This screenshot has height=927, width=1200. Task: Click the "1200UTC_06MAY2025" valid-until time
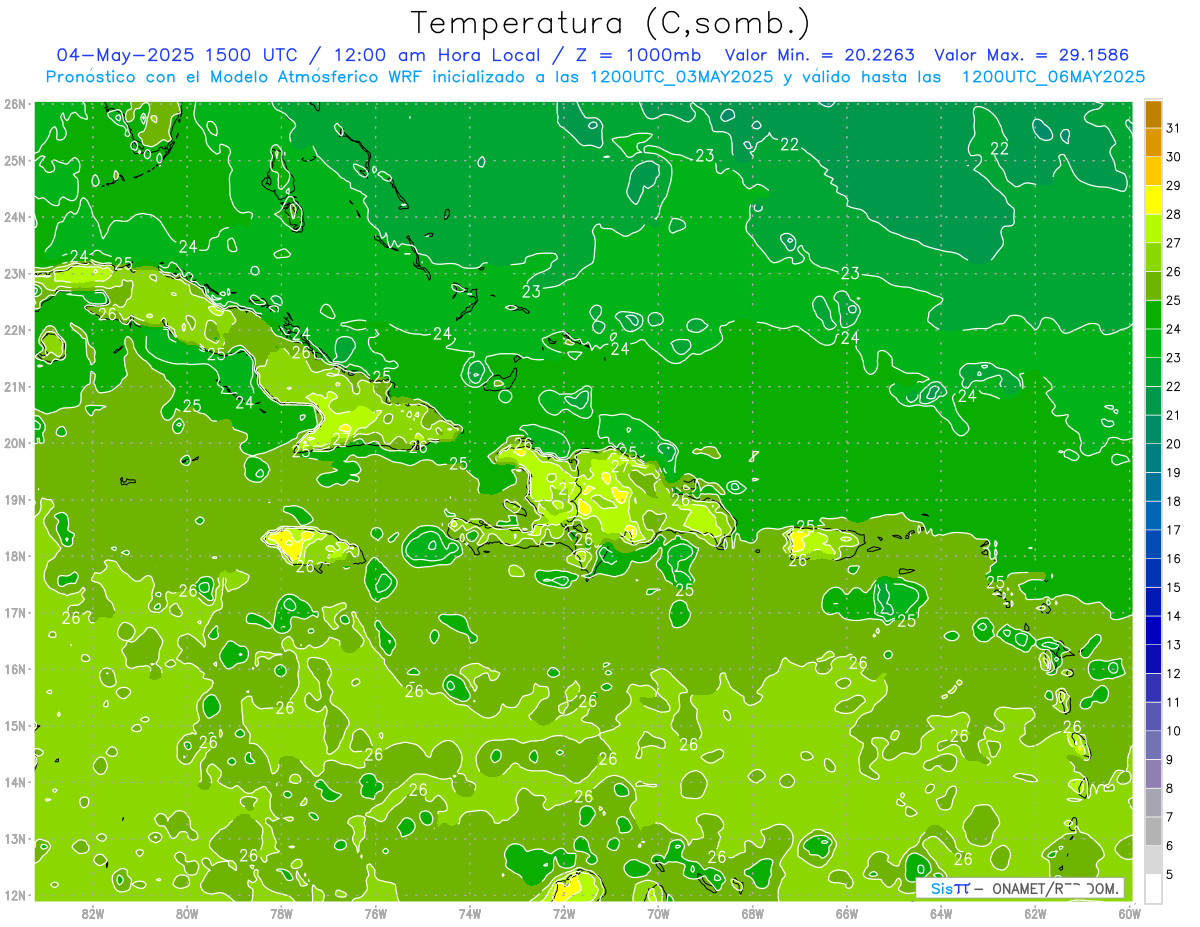(1053, 77)
